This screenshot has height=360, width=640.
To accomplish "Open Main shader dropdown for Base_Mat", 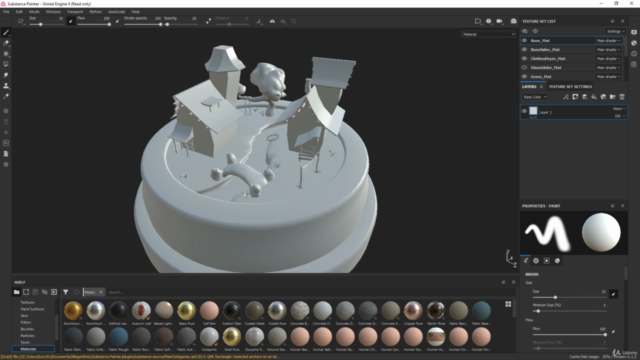I will pyautogui.click(x=608, y=40).
